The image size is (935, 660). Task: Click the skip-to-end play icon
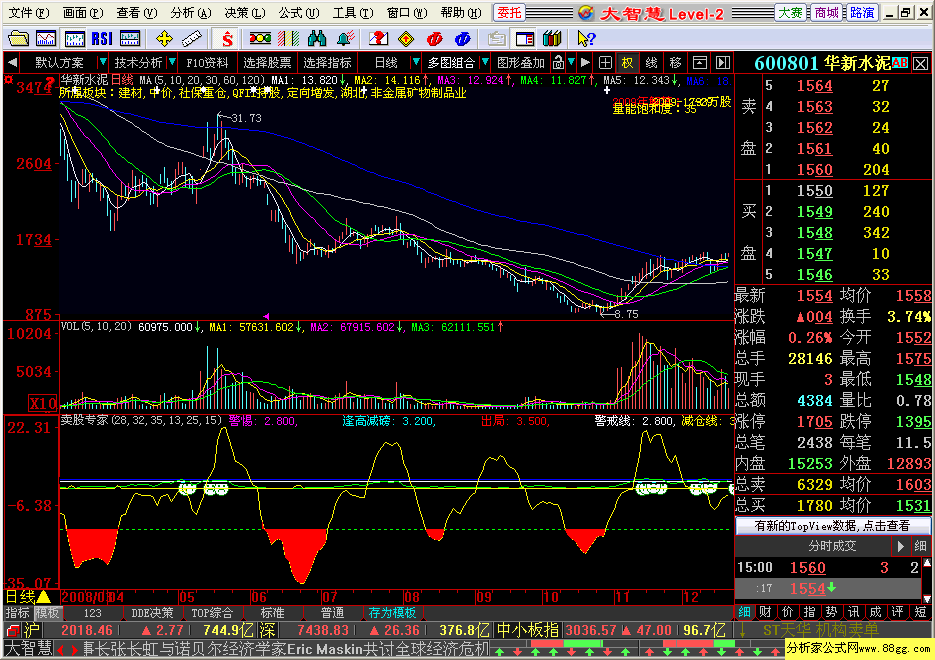[x=723, y=62]
